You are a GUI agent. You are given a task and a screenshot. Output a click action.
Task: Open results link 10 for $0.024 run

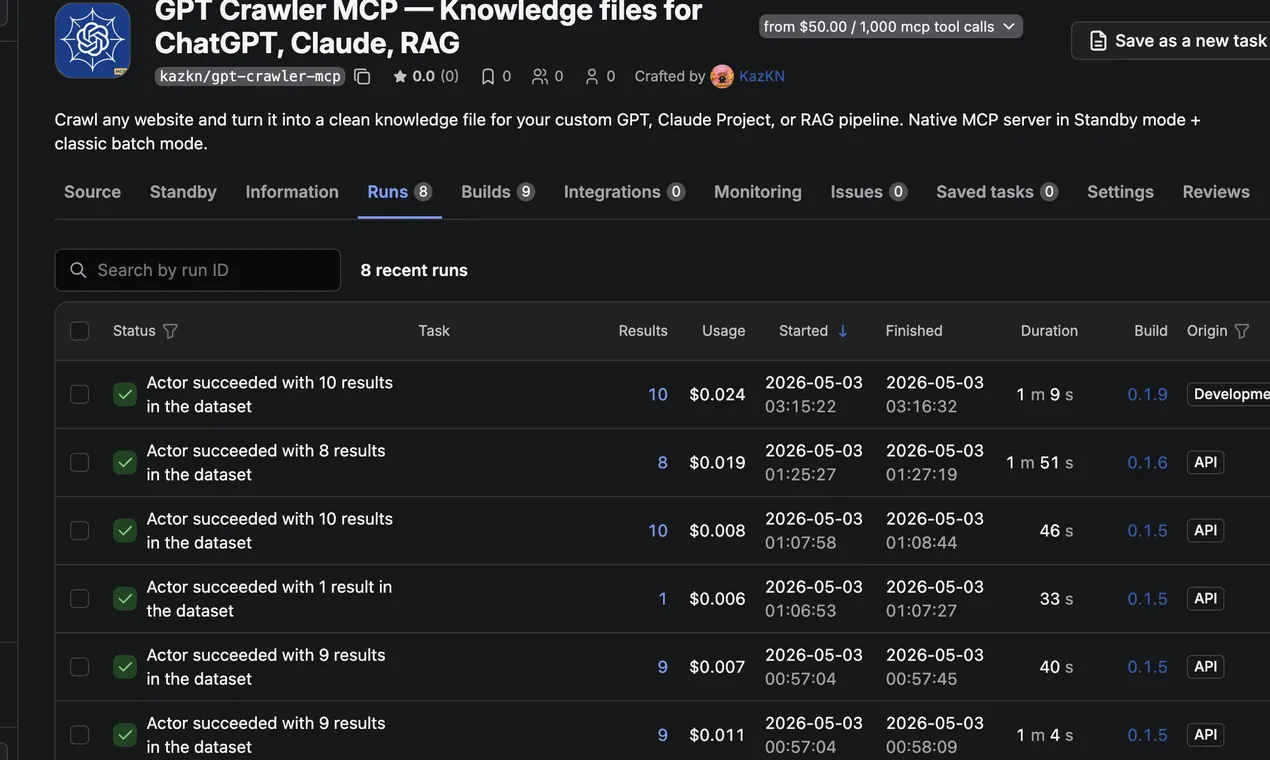pyautogui.click(x=658, y=394)
